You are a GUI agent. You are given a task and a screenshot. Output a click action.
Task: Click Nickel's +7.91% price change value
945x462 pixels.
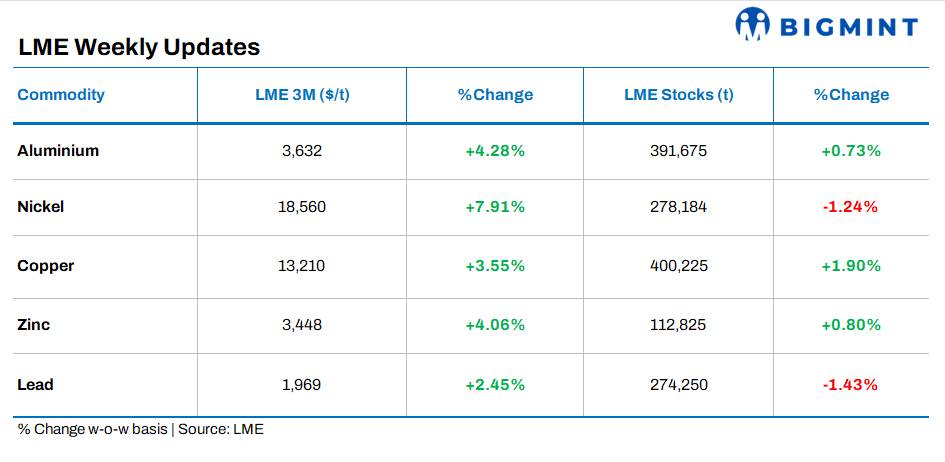[495, 207]
